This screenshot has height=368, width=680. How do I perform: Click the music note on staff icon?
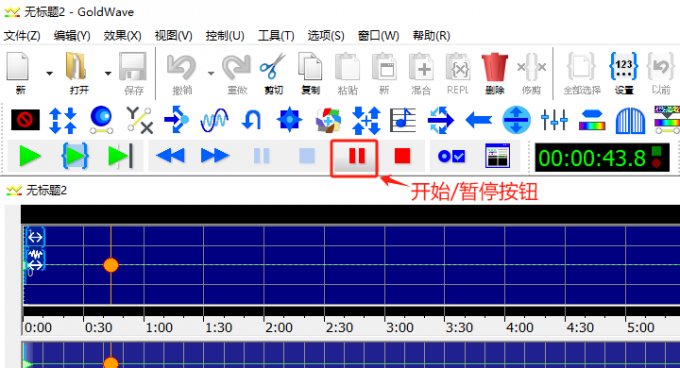(403, 120)
